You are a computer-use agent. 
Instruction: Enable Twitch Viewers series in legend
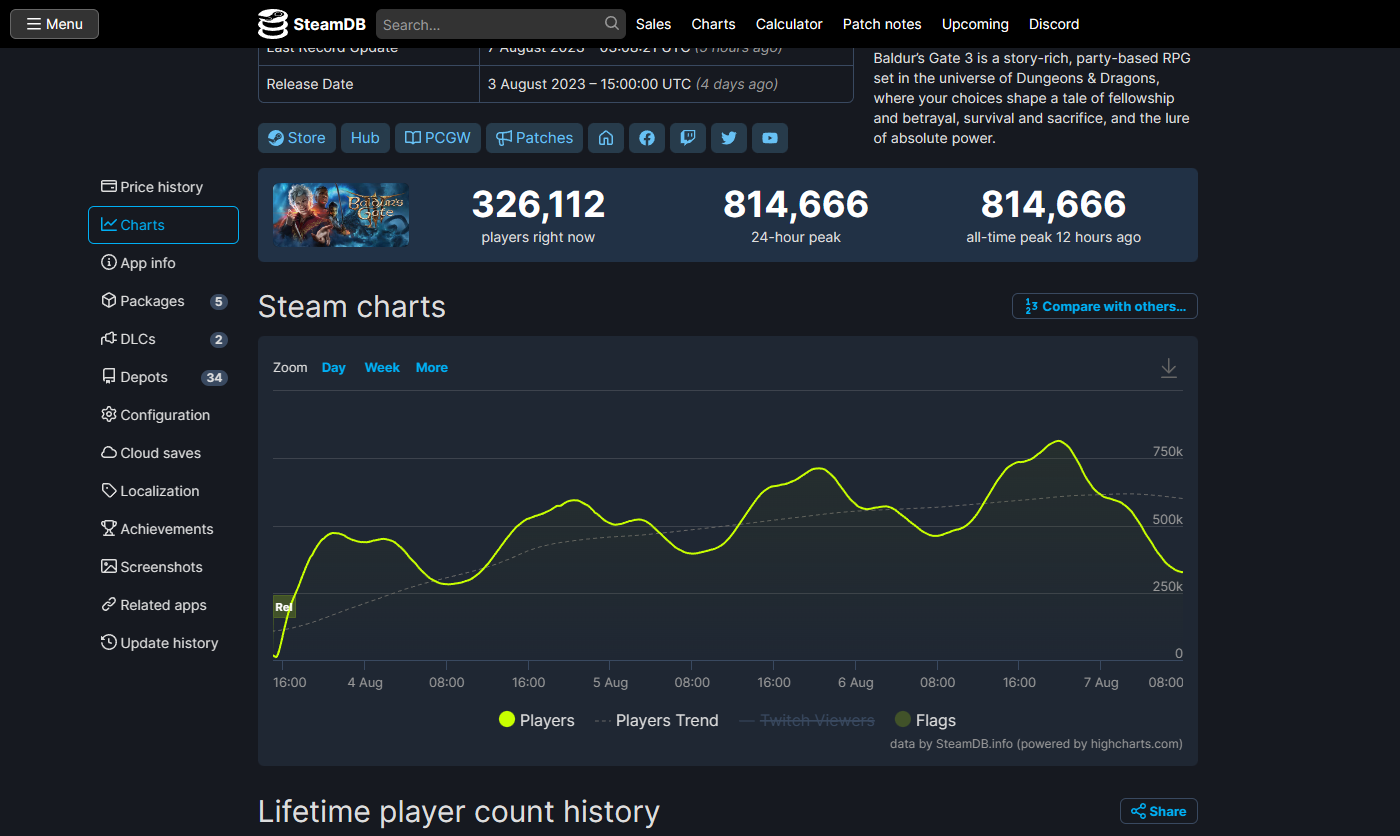coord(806,720)
